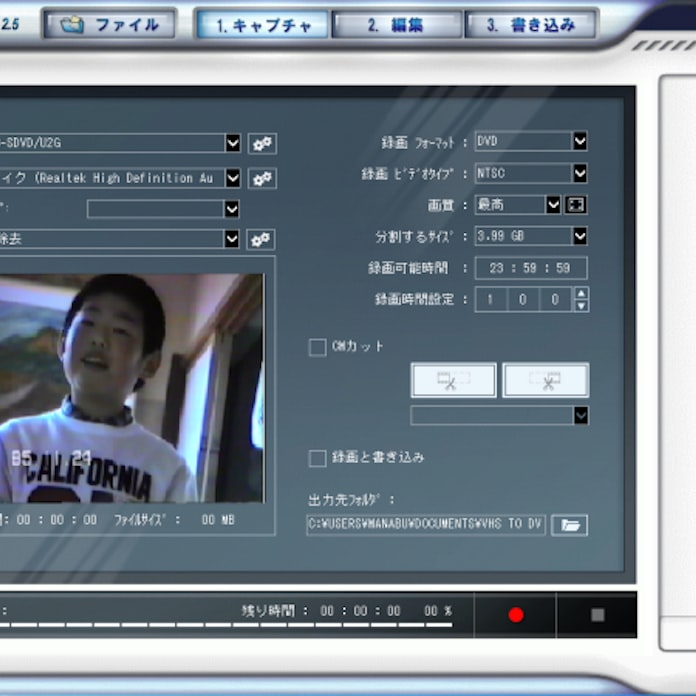The height and width of the screenshot is (696, 696).
Task: Switch to the 2. 編集 tab
Action: click(396, 25)
